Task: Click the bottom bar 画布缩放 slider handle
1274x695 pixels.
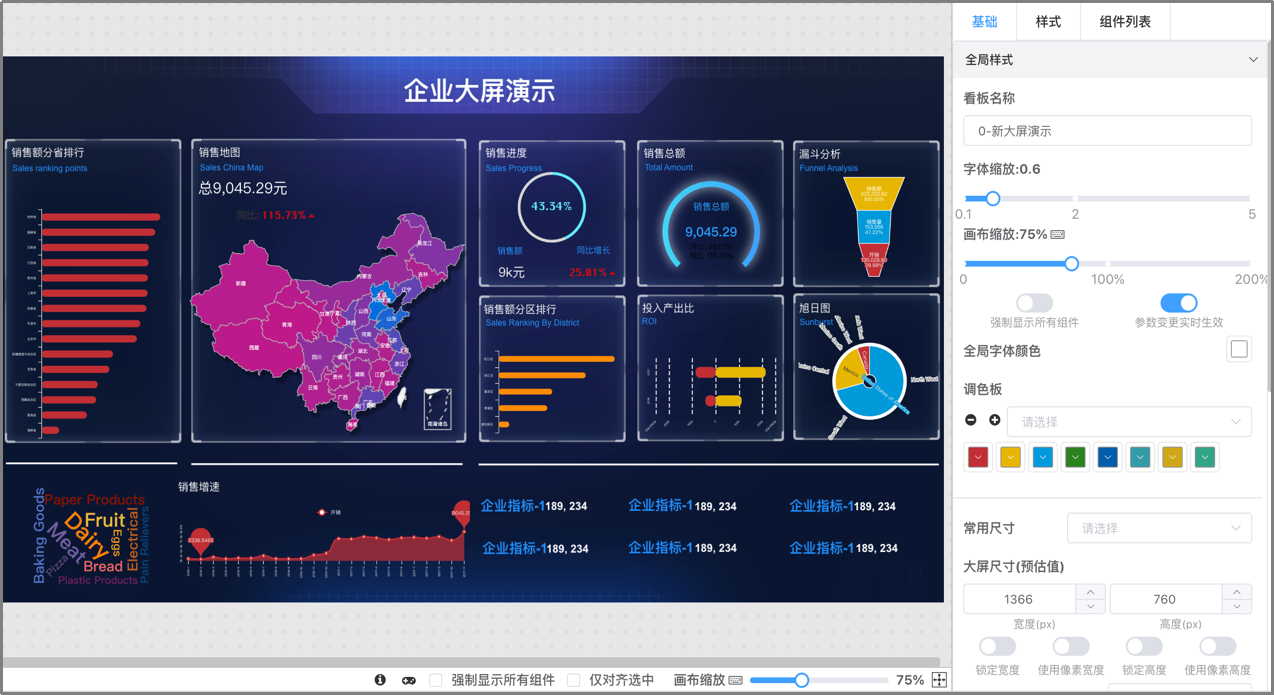Action: (x=801, y=680)
